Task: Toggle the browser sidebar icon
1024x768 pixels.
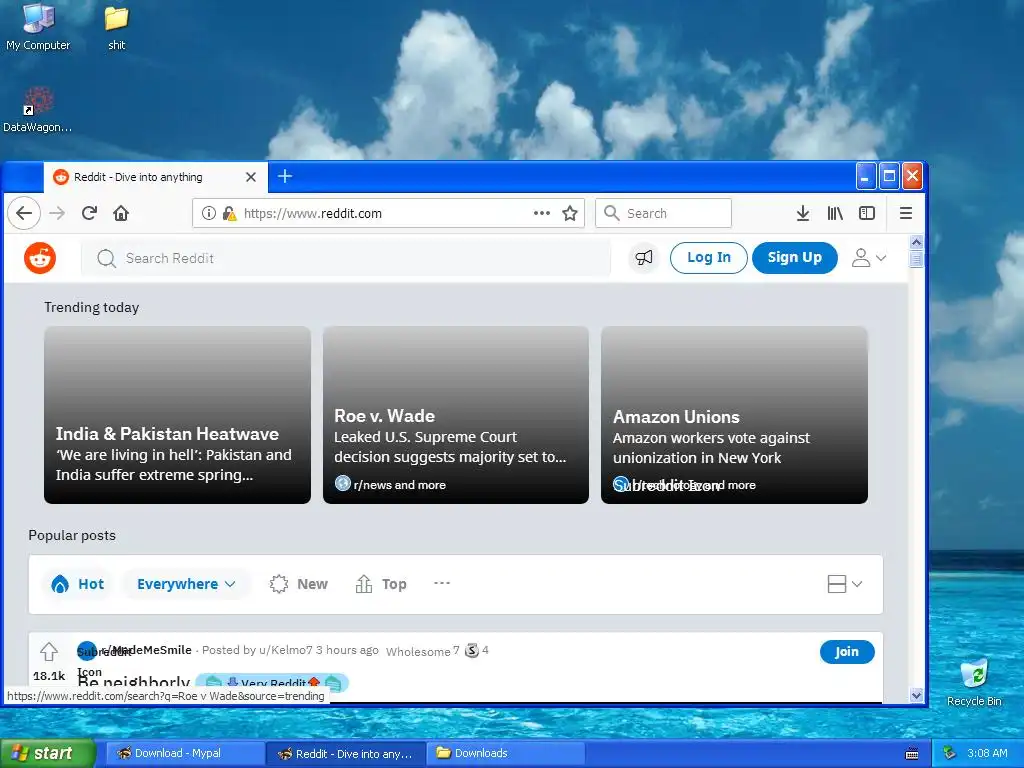Action: 867,213
